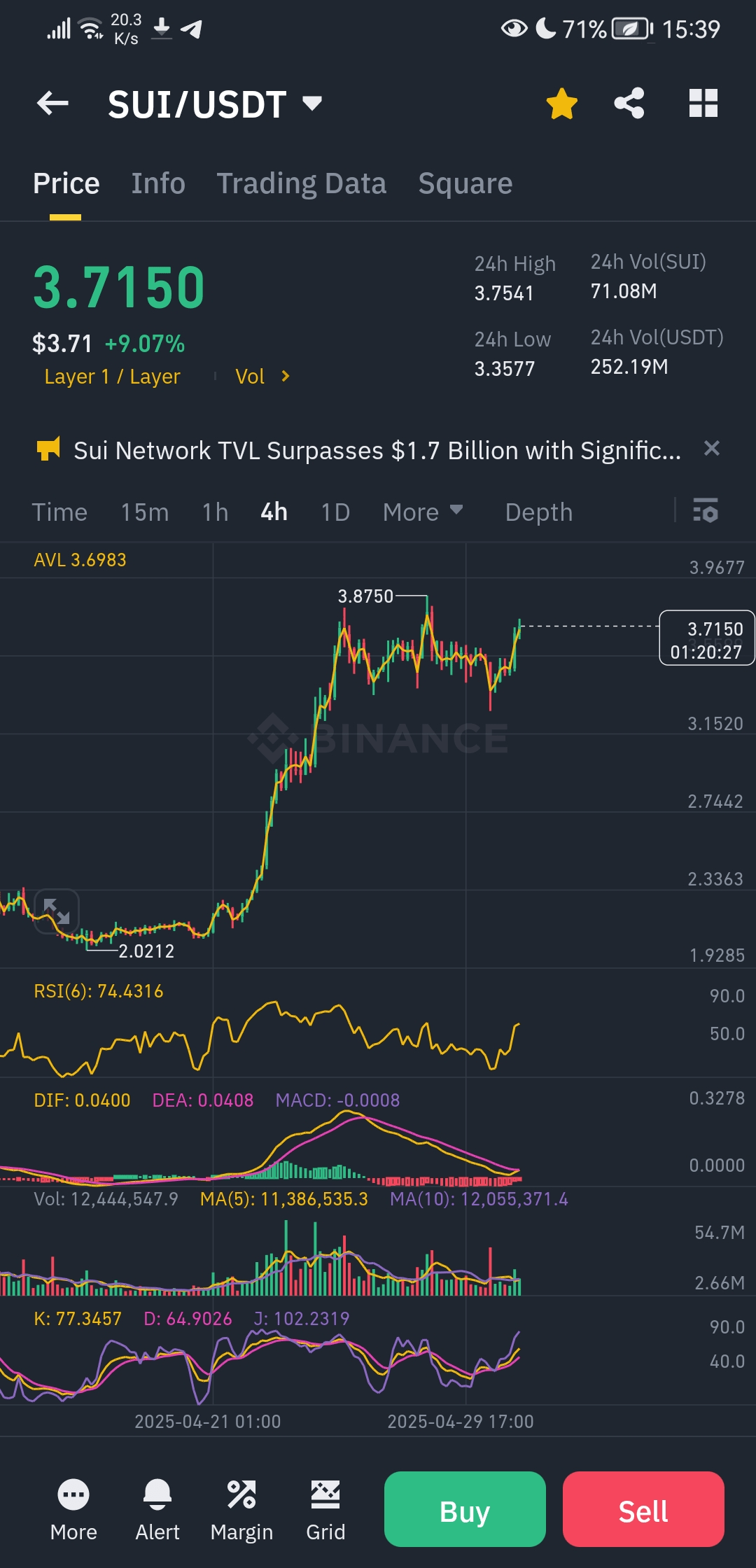This screenshot has width=756, height=1568.
Task: Dismiss the news banner with X
Action: coord(711,449)
